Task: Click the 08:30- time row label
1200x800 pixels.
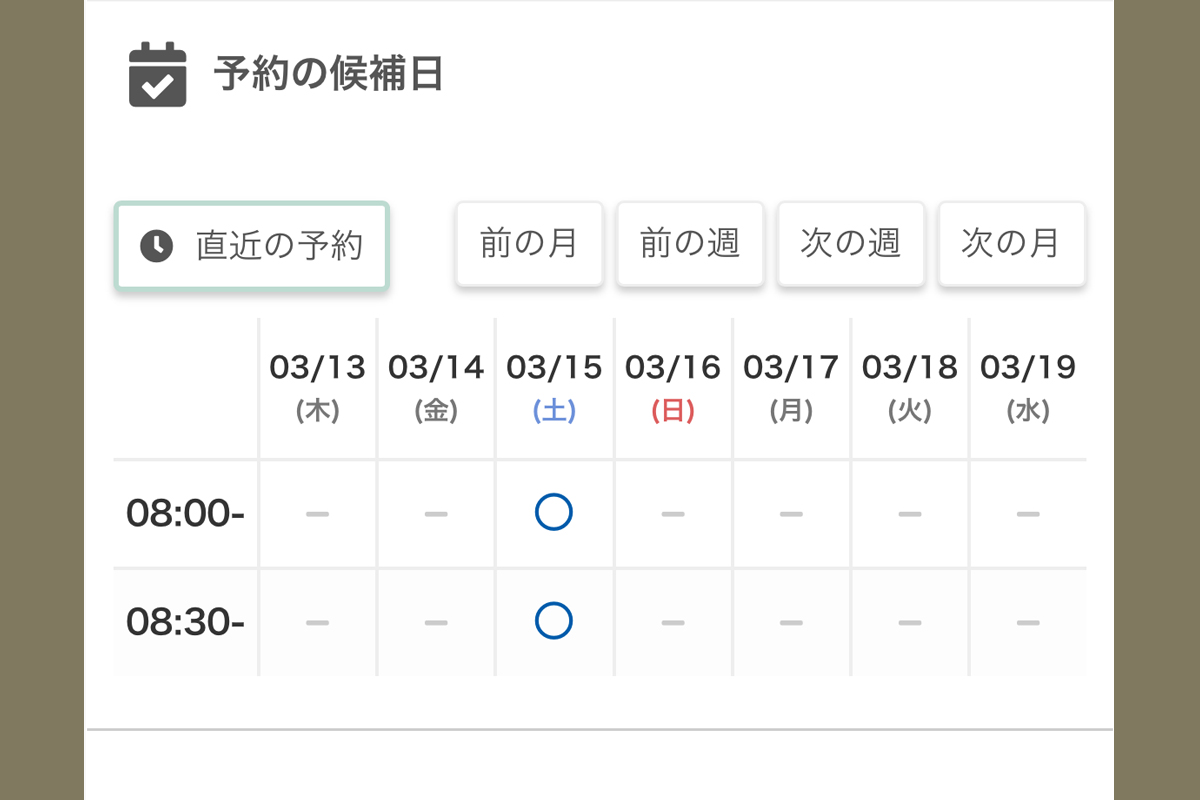Action: [186, 622]
